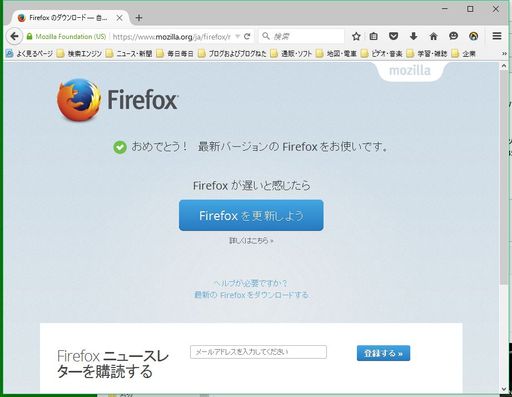Save page to Pocket icon

[394, 36]
